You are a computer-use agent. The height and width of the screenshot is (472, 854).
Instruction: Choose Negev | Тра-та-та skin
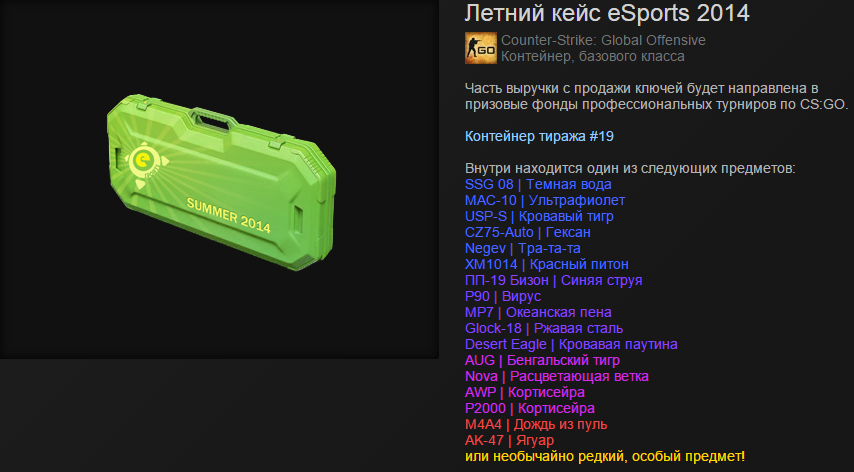tap(522, 248)
